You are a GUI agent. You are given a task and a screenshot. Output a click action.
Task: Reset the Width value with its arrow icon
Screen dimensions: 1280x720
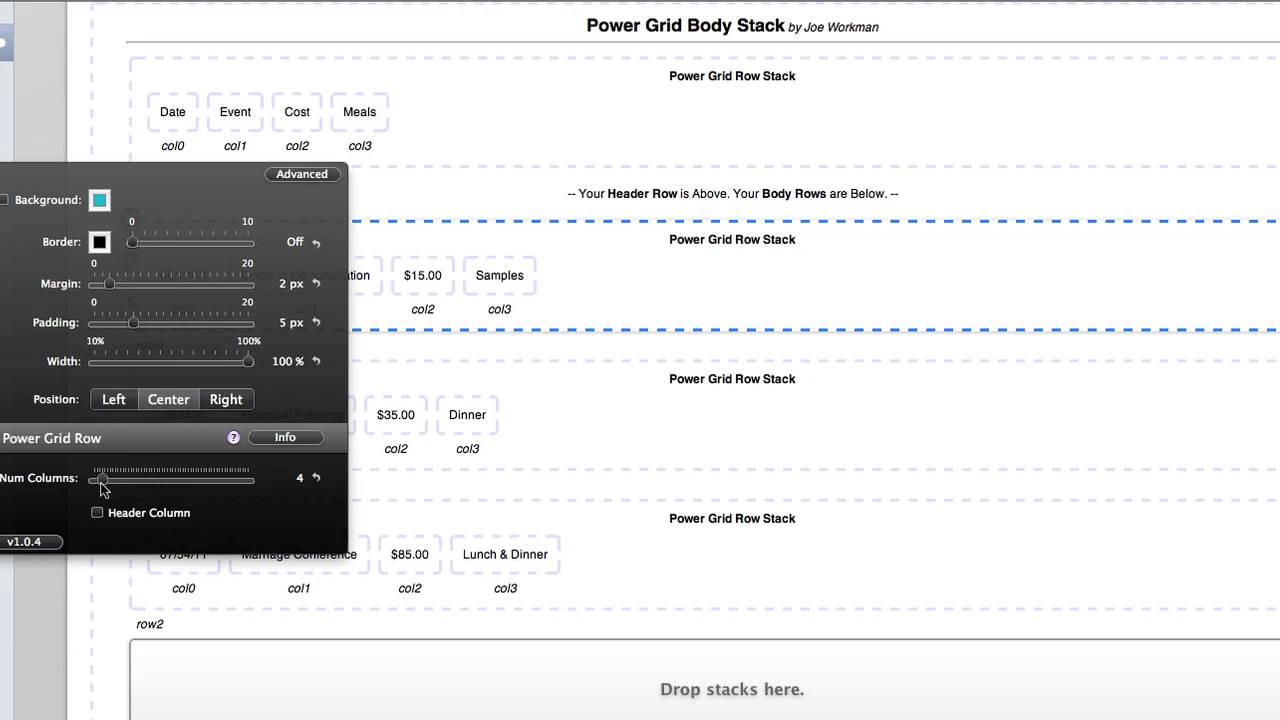[x=316, y=361]
